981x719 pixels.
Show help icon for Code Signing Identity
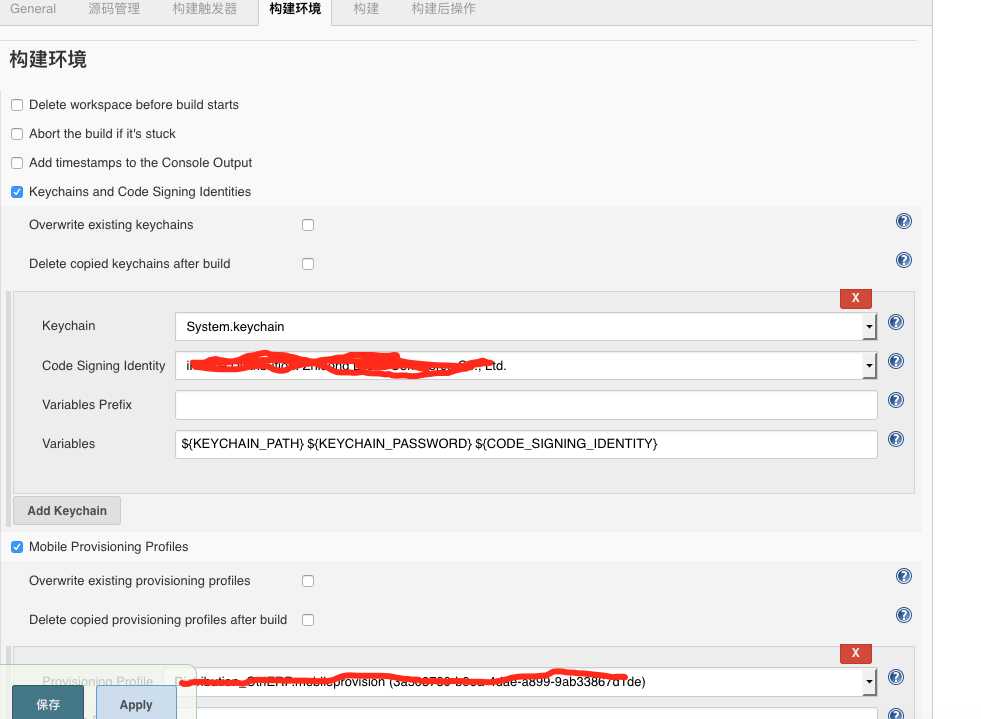[x=896, y=361]
